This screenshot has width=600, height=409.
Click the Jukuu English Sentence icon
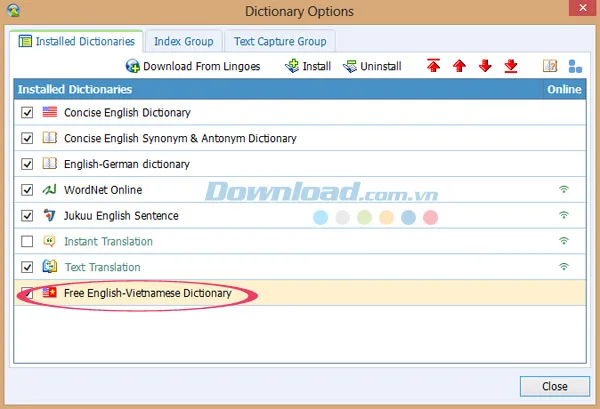[50, 215]
